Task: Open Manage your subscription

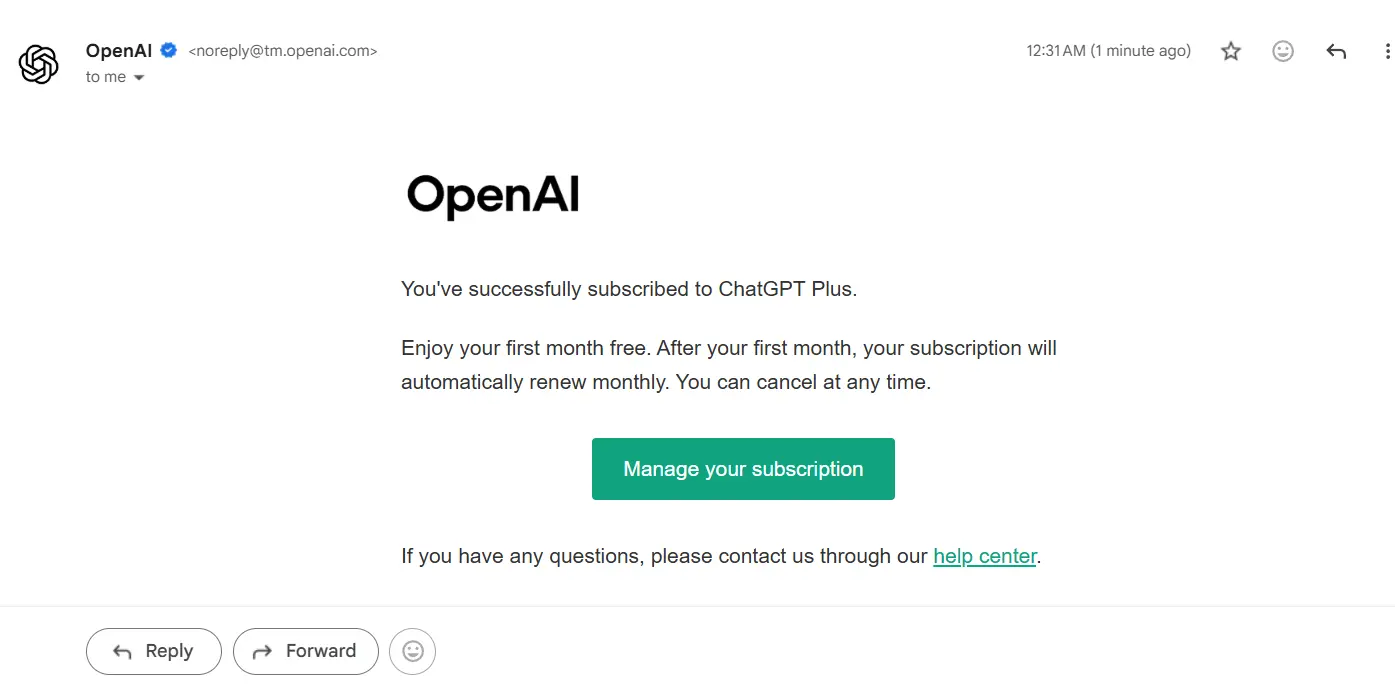Action: (x=743, y=469)
